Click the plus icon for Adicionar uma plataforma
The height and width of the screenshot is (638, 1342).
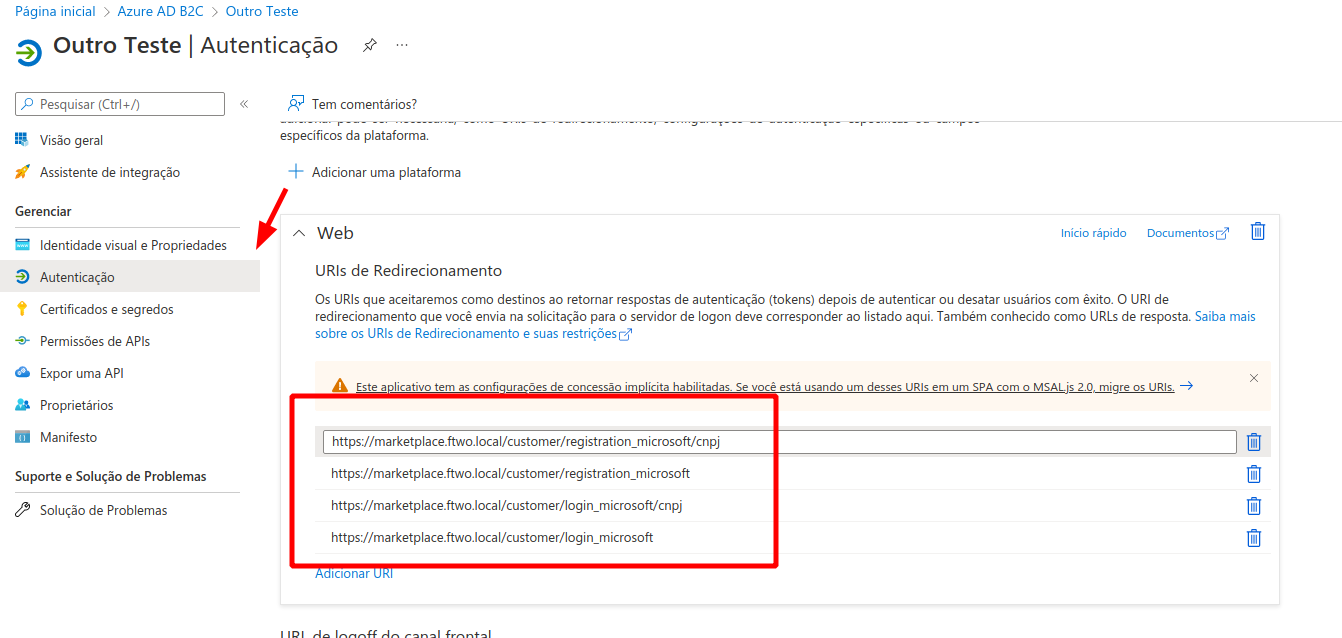[296, 172]
